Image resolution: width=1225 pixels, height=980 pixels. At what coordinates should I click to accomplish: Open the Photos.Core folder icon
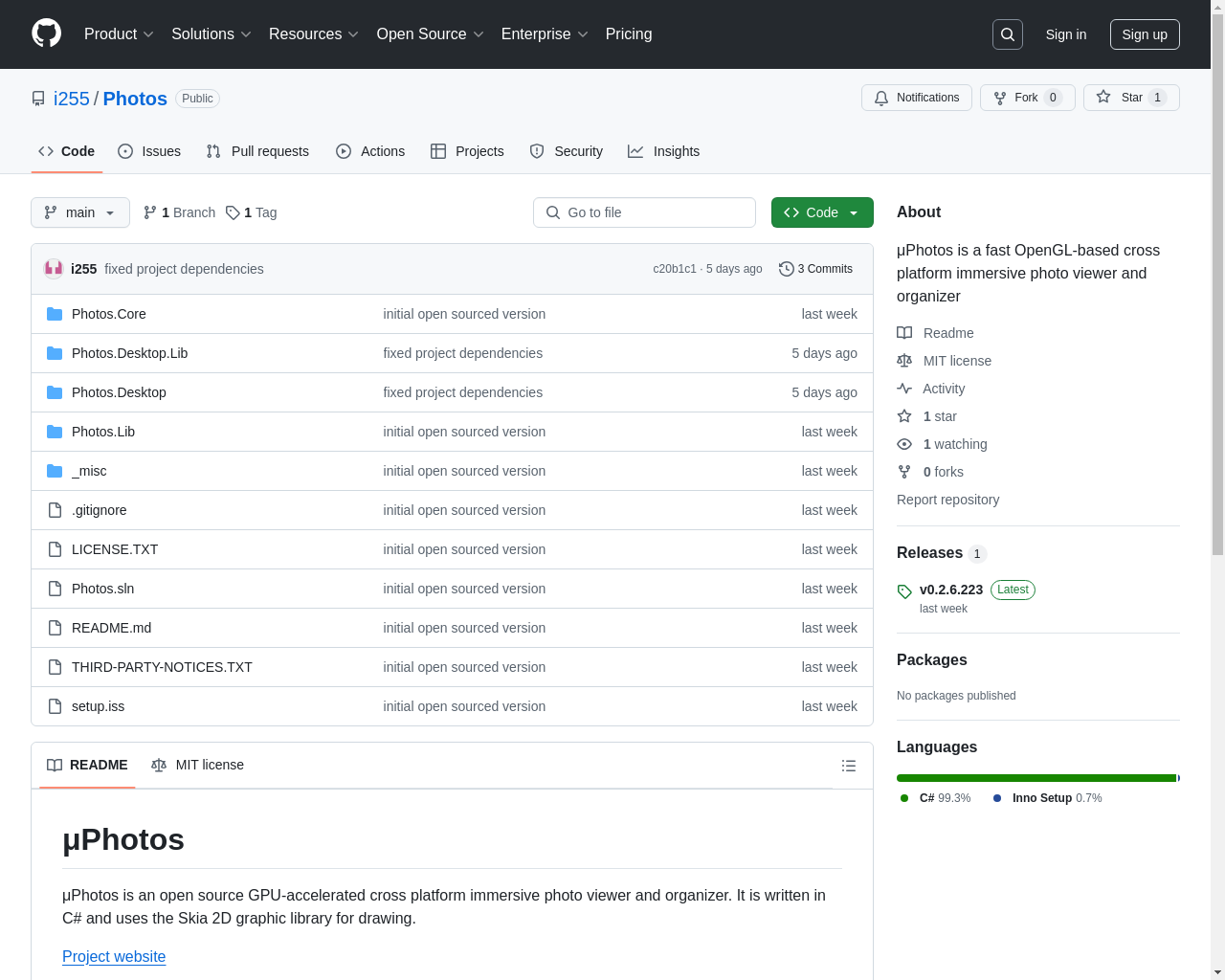[x=55, y=314]
